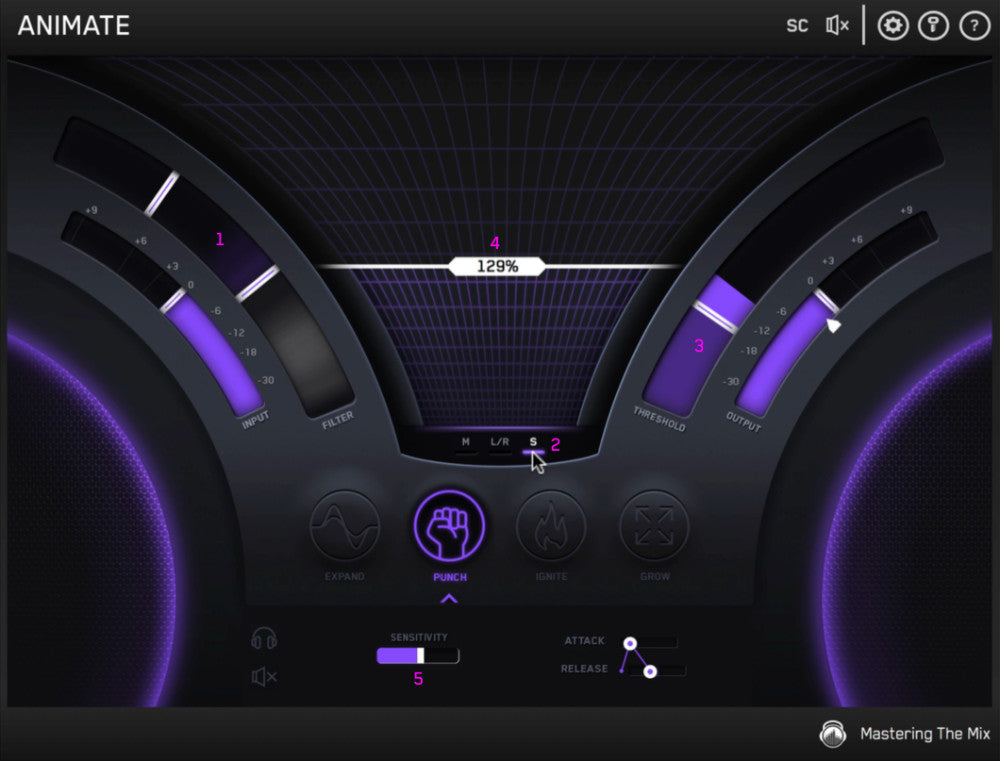Select the Expand mode icon
Image resolution: width=1000 pixels, height=761 pixels.
point(345,526)
